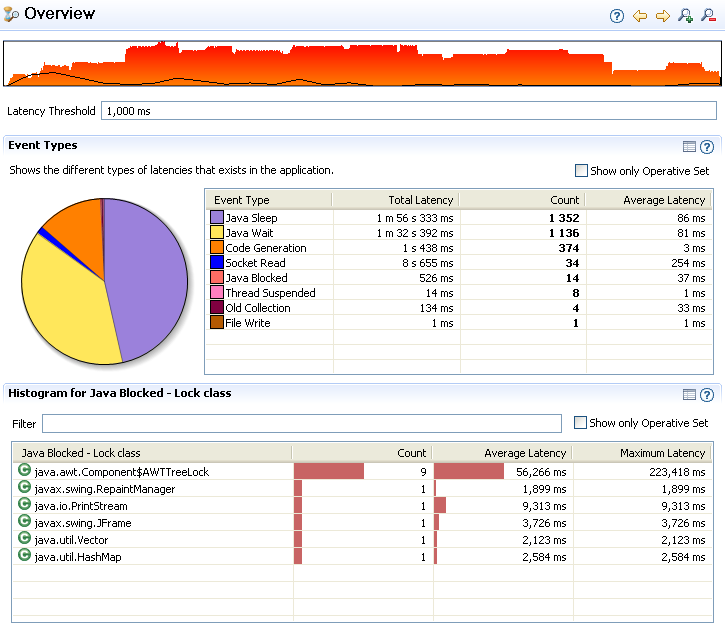Screen dimensions: 725x627
Task: Click class icon for java.awt.Component$AWTTreeLock
Action: [24, 470]
